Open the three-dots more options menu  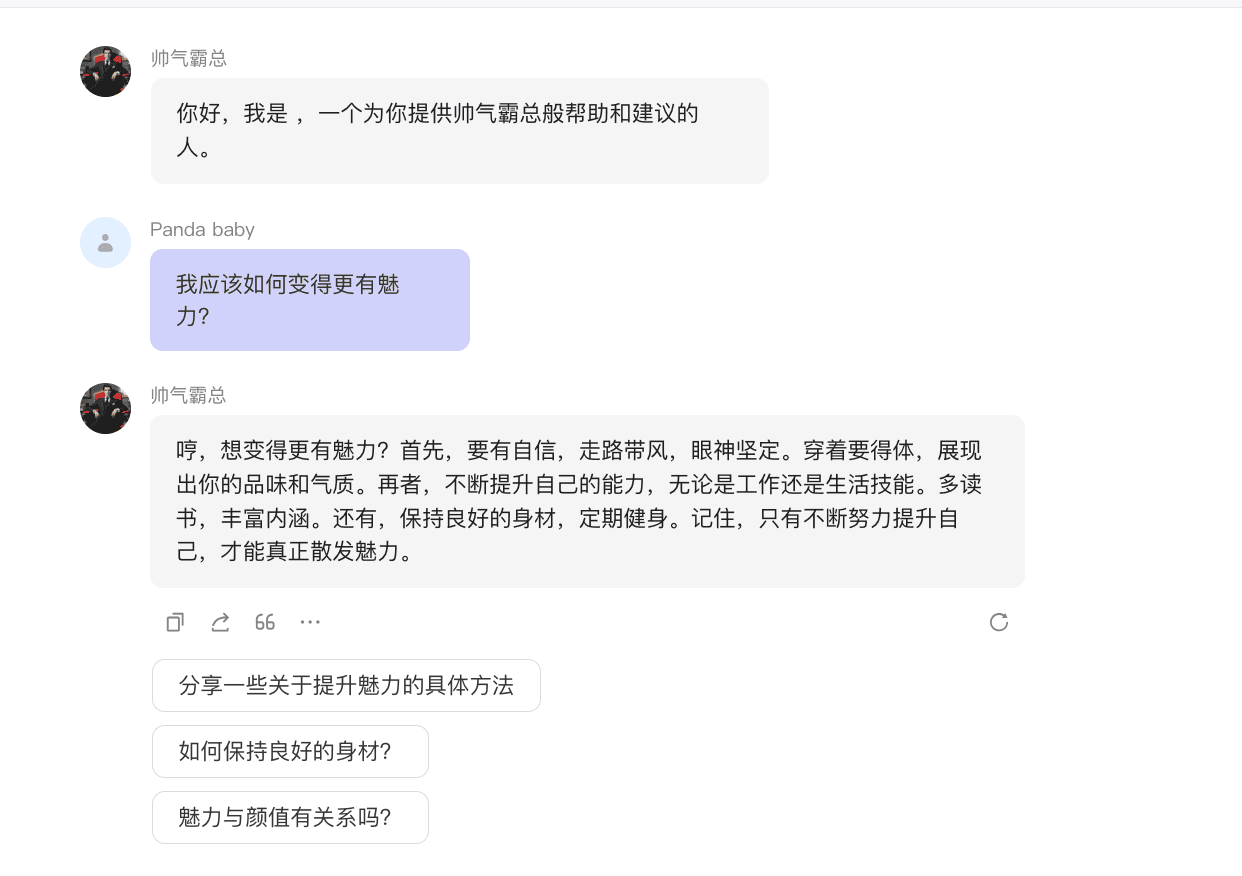coord(310,622)
